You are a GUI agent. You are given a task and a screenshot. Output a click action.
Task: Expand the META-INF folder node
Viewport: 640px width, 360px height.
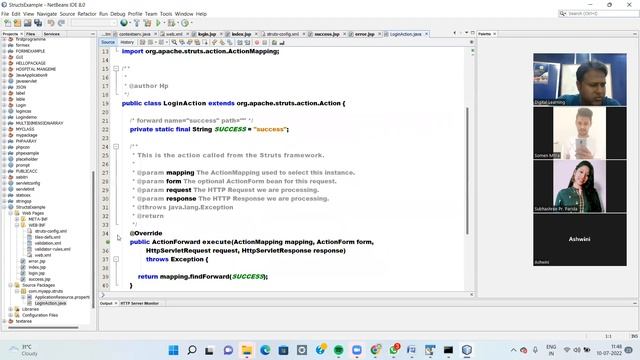[x=17, y=219]
